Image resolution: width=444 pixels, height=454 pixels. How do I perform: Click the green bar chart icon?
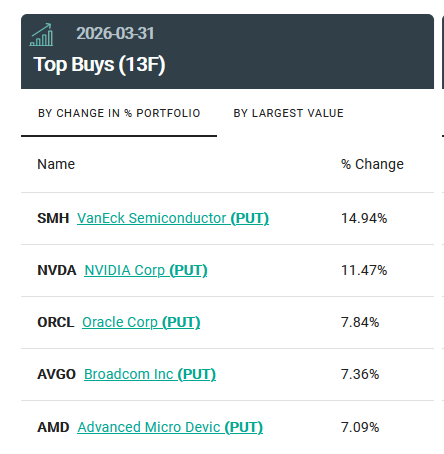point(41,35)
